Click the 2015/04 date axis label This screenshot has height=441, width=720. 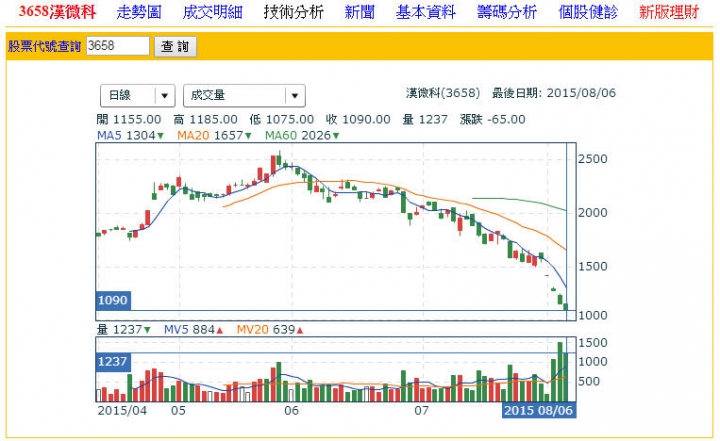[x=122, y=410]
